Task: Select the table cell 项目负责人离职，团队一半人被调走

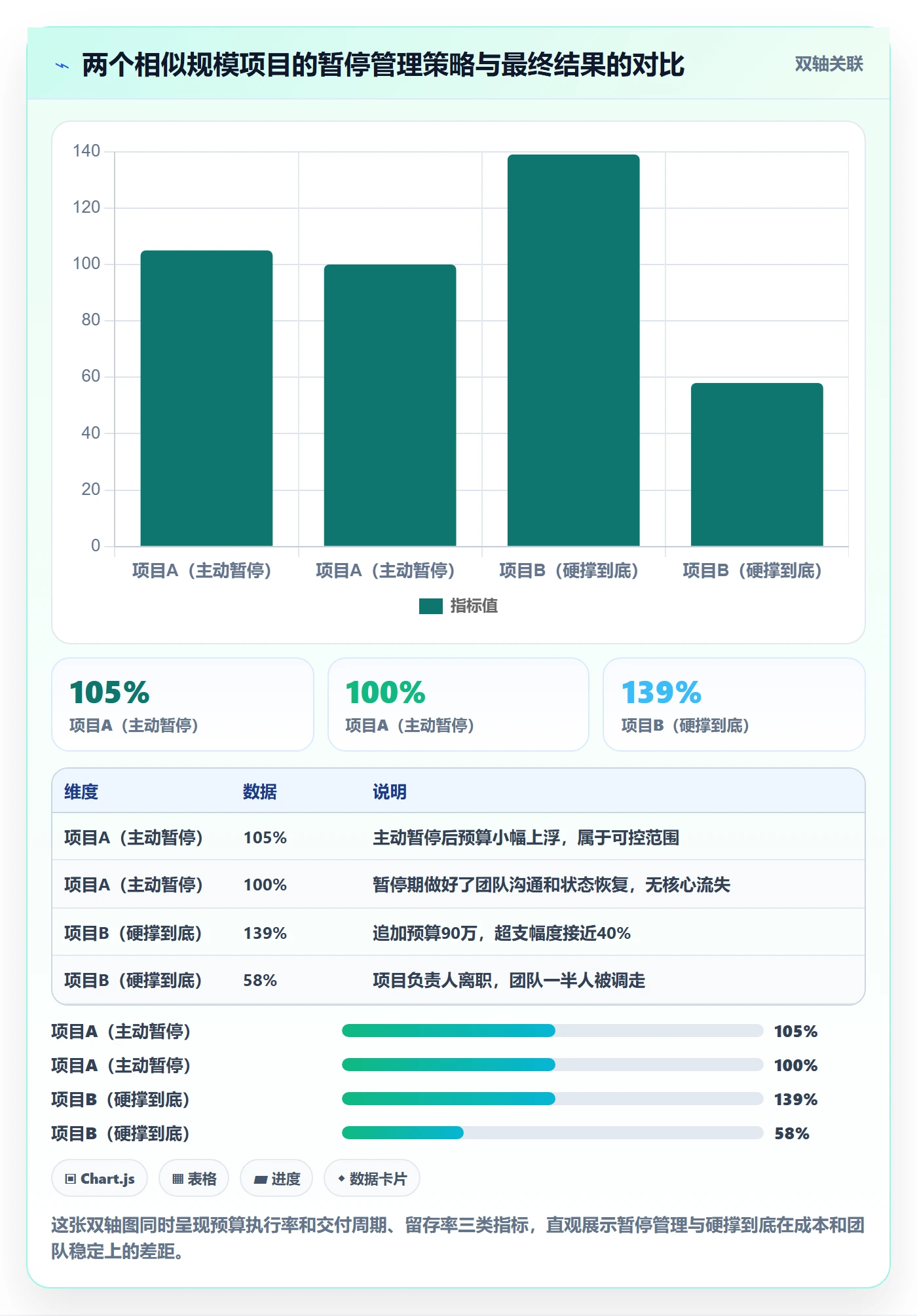Action: [x=509, y=980]
